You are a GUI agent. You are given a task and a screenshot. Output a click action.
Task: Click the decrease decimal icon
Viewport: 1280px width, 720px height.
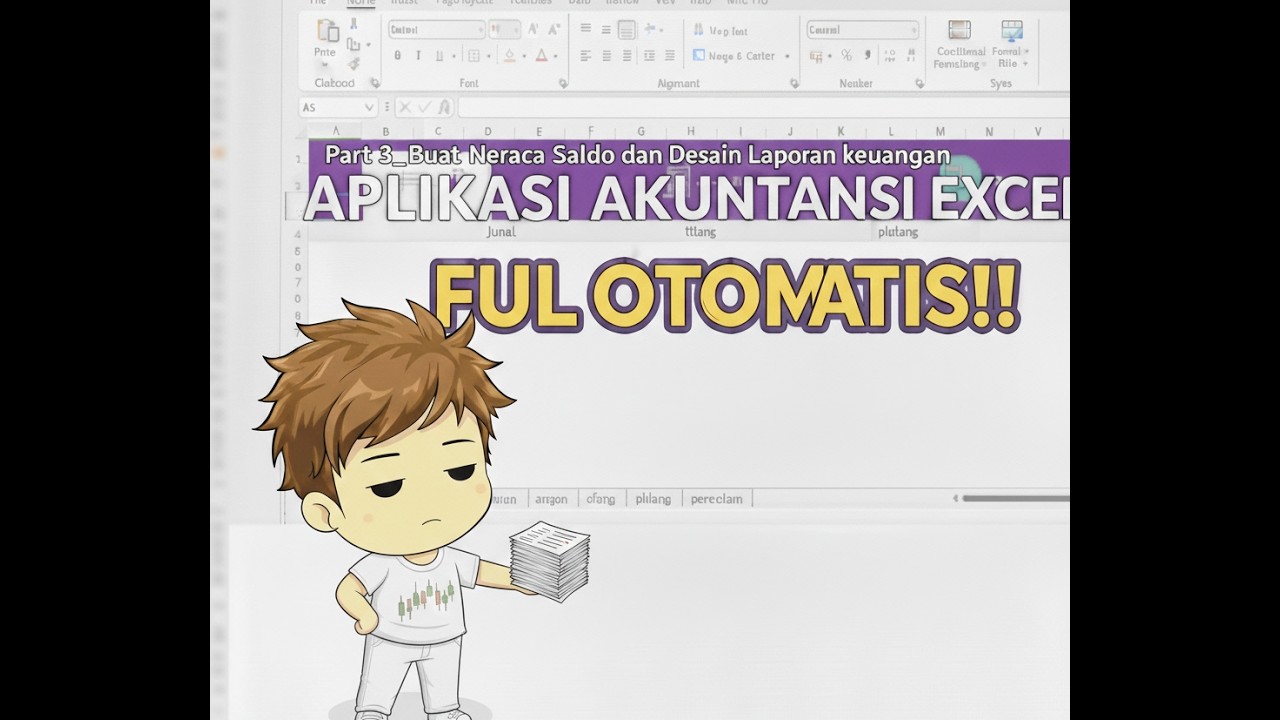911,55
